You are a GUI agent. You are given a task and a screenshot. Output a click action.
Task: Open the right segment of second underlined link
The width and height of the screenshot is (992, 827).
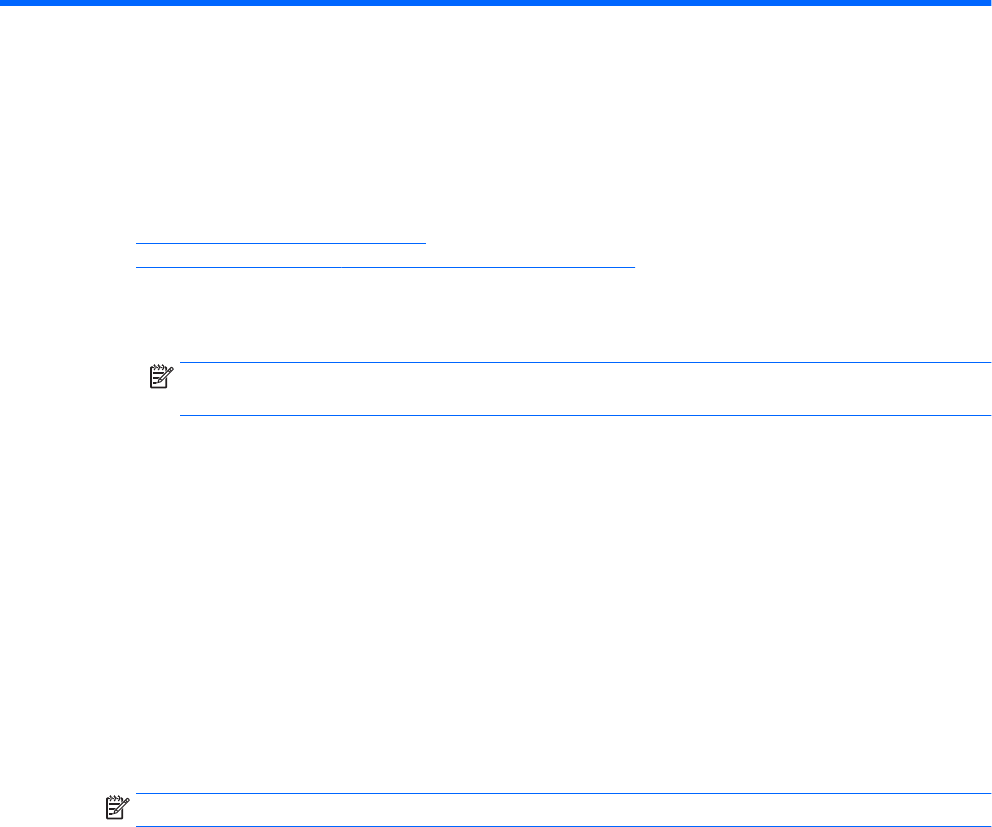click(x=487, y=268)
